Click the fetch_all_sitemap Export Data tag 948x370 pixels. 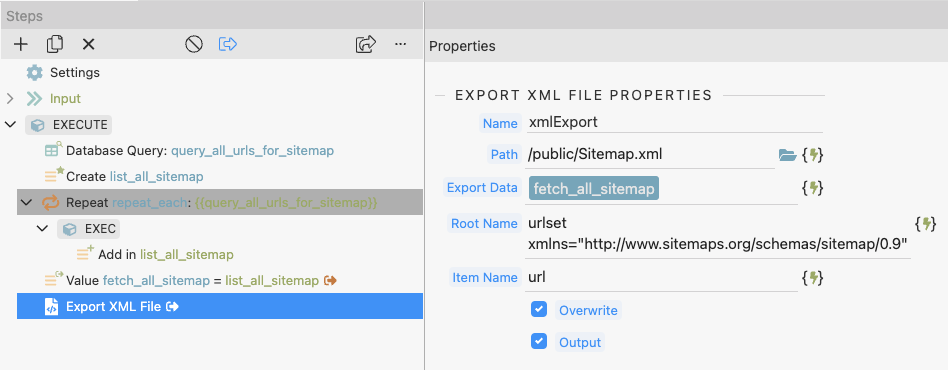pyautogui.click(x=594, y=189)
